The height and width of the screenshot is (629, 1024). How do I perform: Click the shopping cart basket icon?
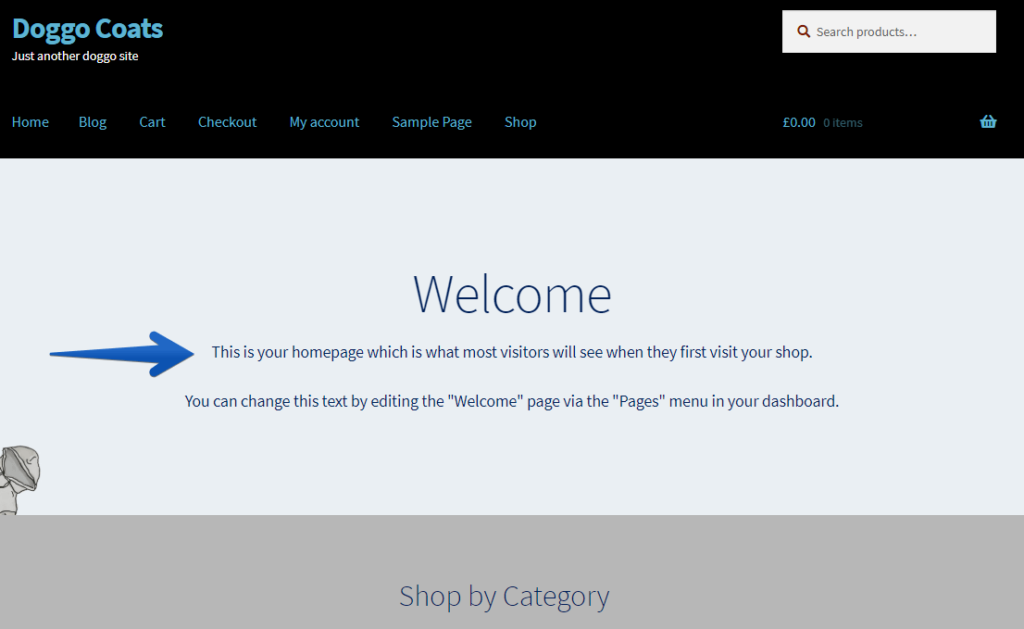click(988, 121)
